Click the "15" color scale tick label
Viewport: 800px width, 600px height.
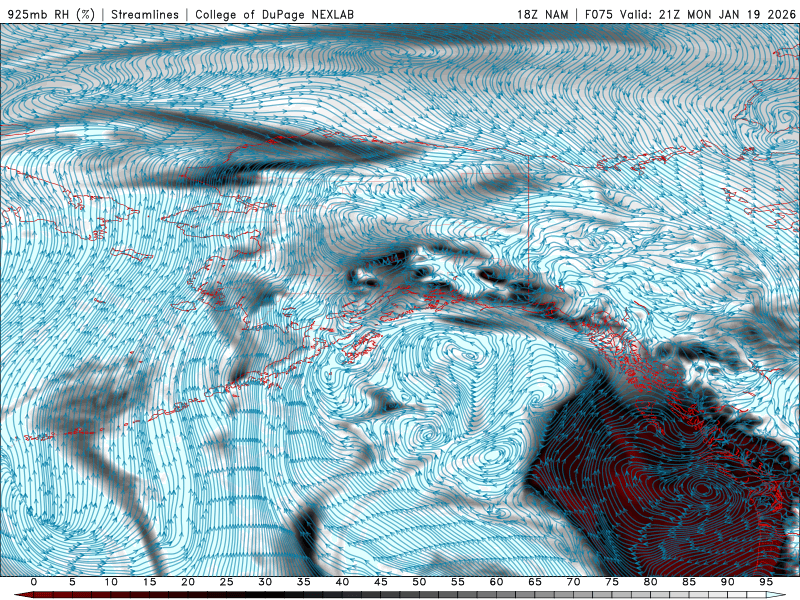149,582
